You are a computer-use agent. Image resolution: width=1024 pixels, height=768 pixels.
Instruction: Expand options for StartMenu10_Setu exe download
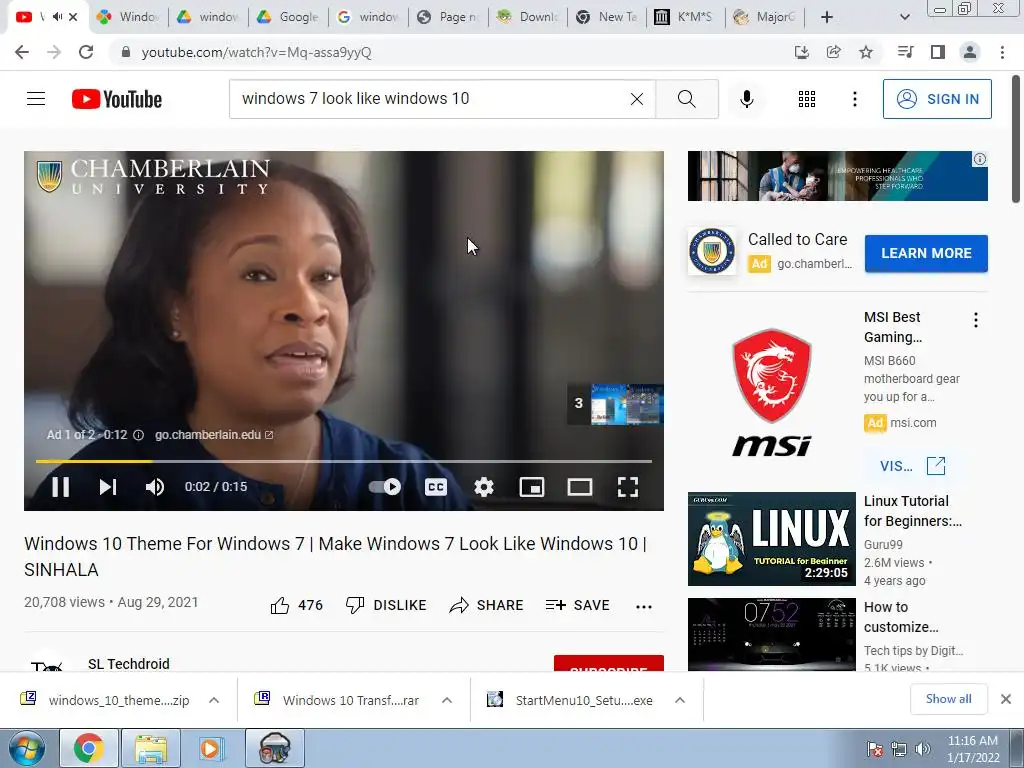(680, 700)
